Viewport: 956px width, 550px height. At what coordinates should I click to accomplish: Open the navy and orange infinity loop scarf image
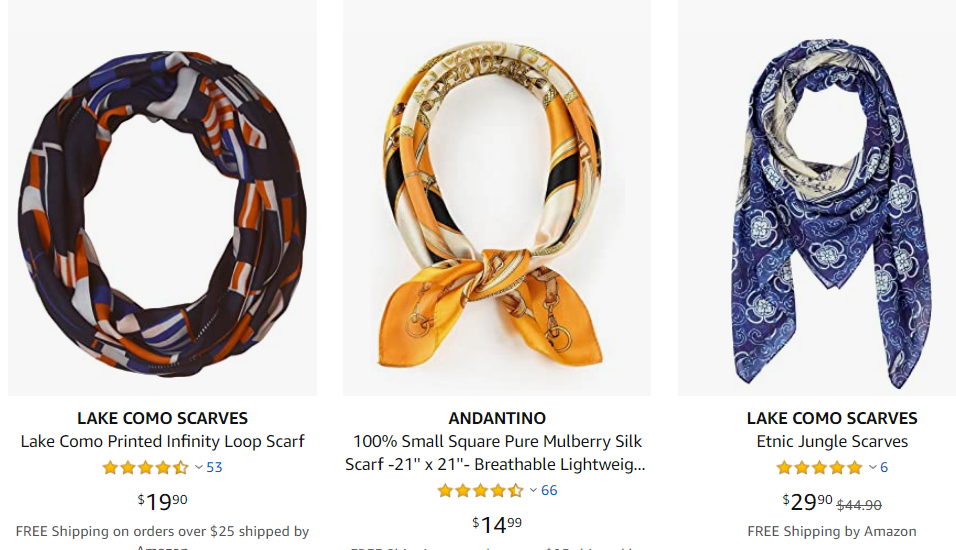[162, 198]
